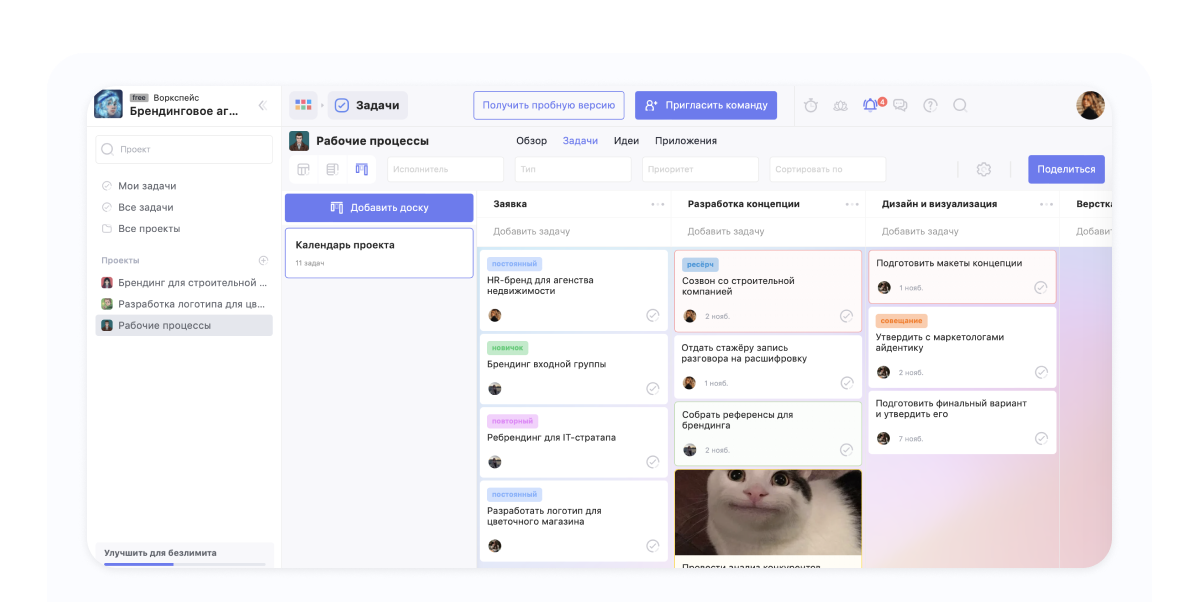Open the Приоритет filter dropdown
The height and width of the screenshot is (602, 1200).
click(699, 169)
